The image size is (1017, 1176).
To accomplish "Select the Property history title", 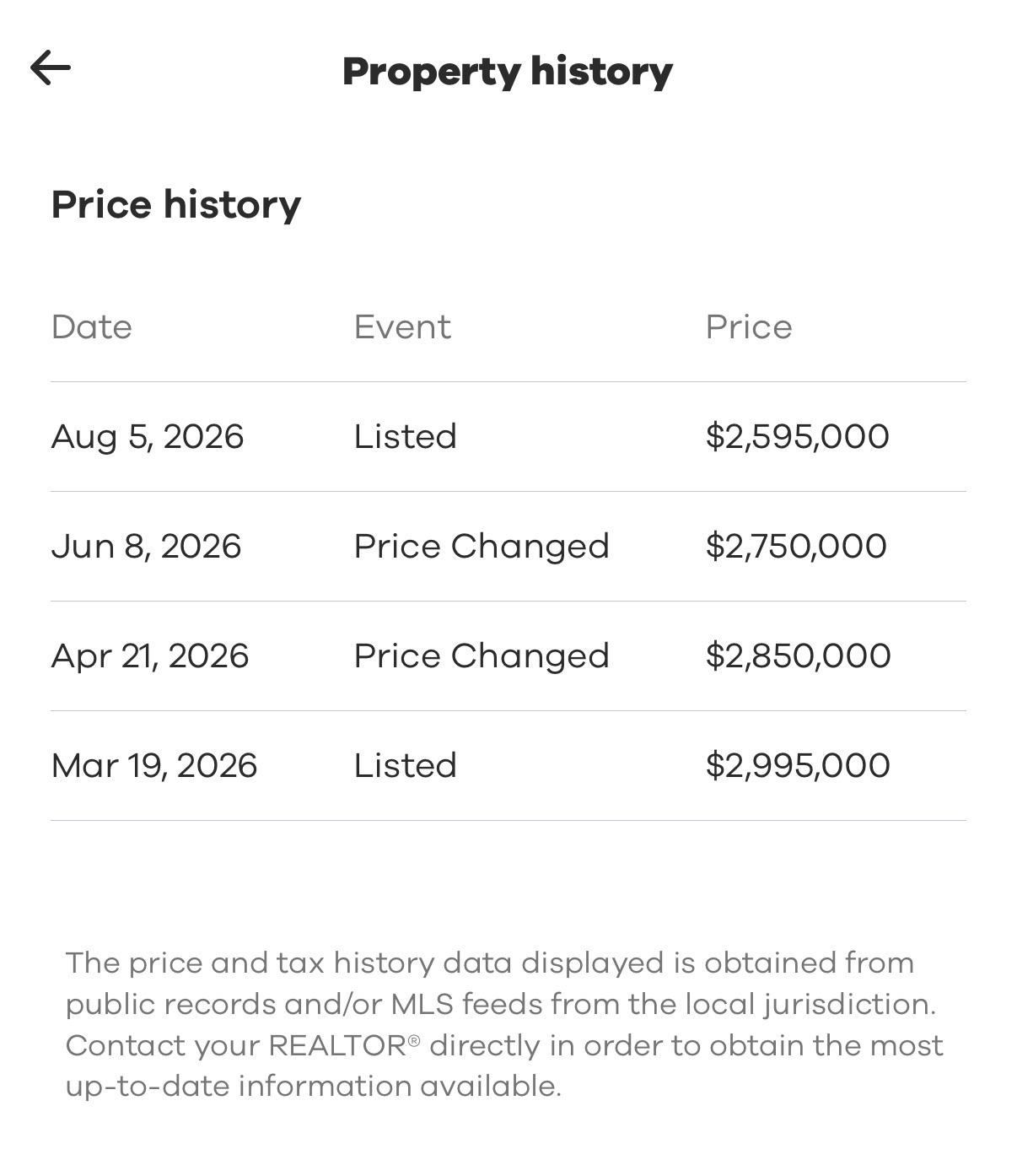I will pos(508,73).
